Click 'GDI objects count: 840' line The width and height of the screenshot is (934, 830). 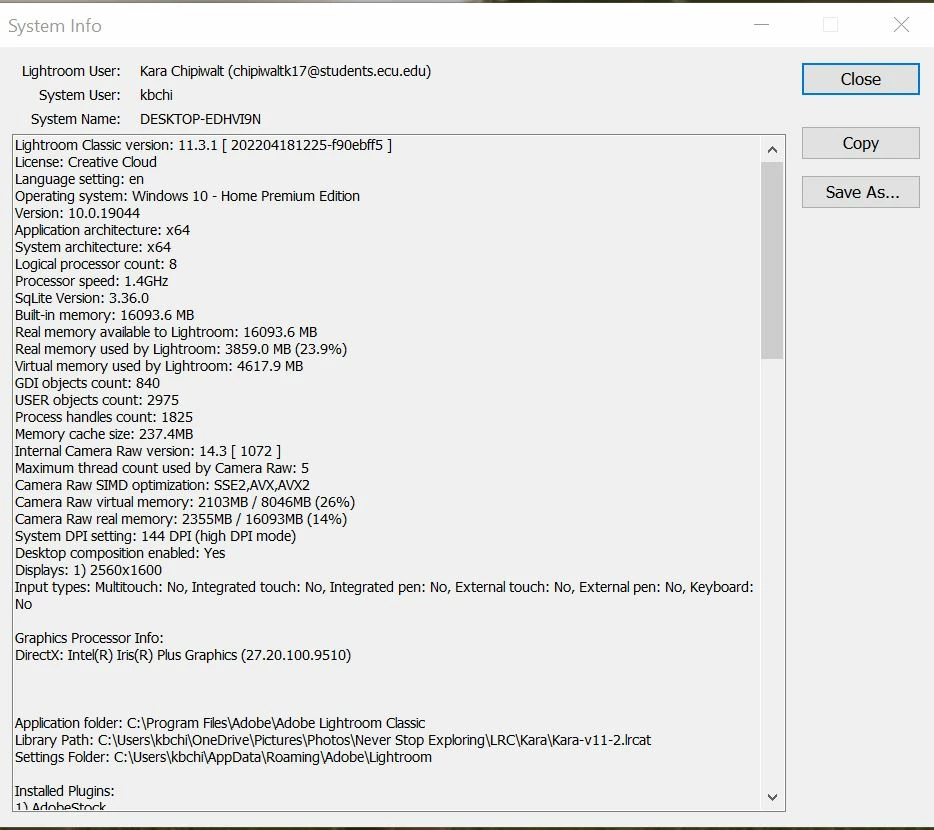88,383
